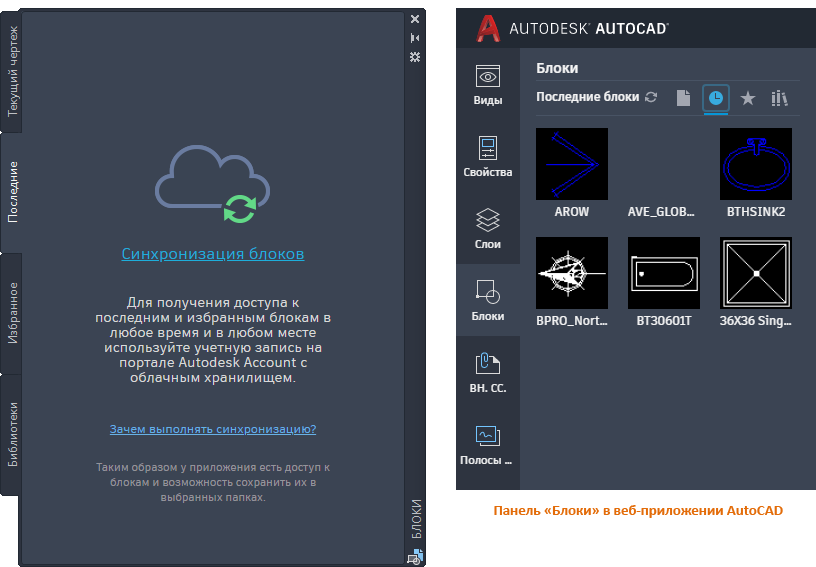This screenshot has height=567, width=816.
Task: Select the 36X36 Sing... block thumbnail
Action: pos(756,273)
